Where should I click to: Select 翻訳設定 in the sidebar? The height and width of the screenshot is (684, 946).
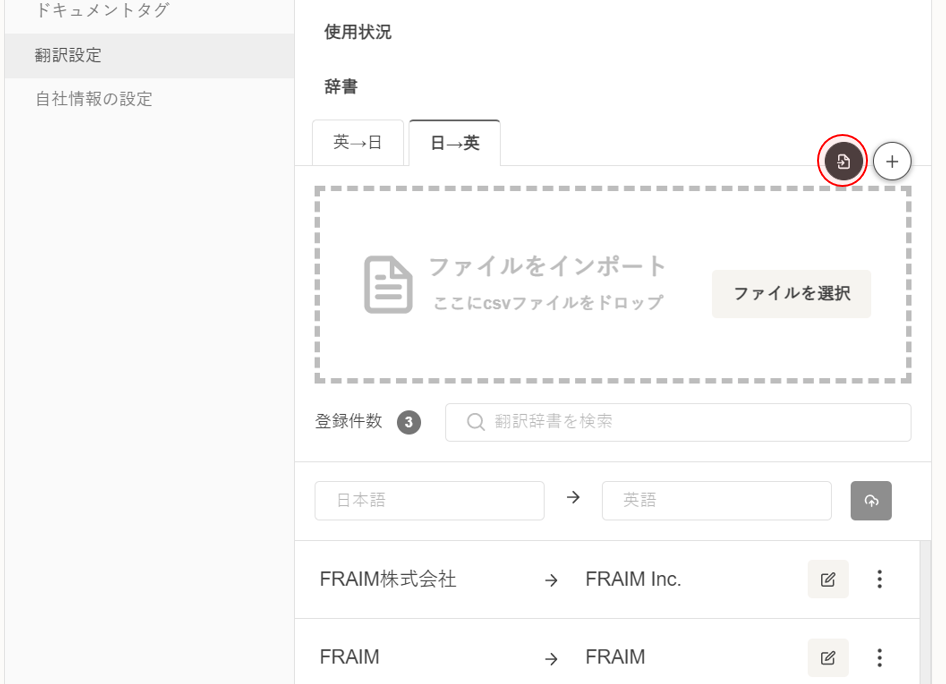click(69, 56)
